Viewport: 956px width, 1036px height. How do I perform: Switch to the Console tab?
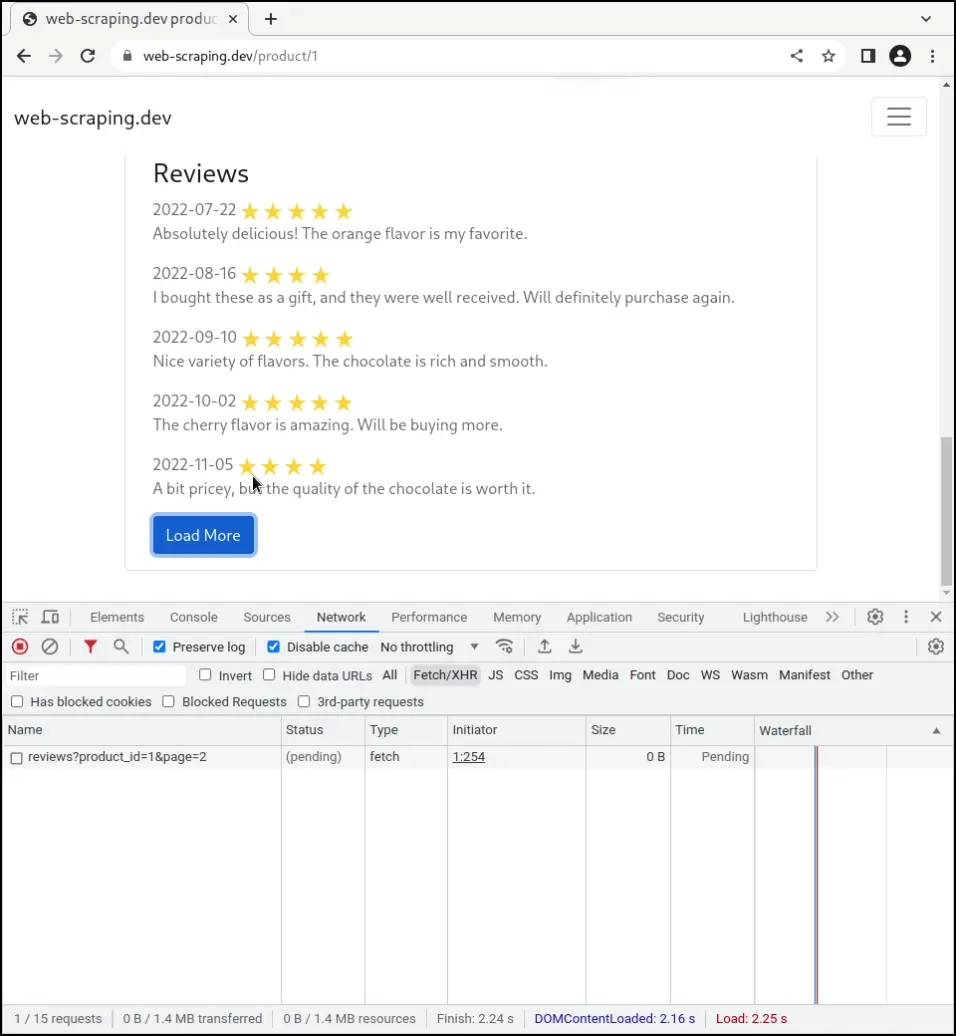pyautogui.click(x=193, y=617)
